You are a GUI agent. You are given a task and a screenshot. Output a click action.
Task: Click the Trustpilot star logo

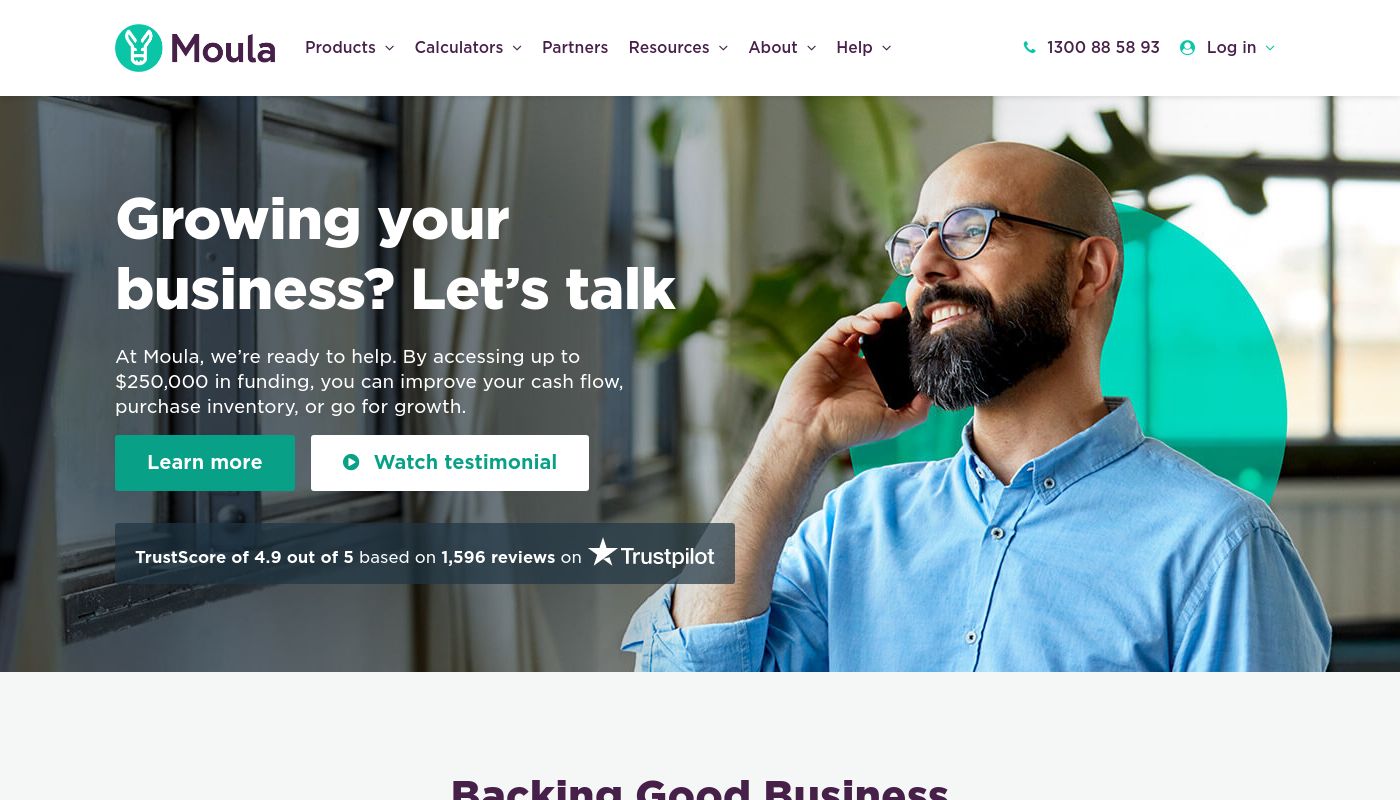tap(602, 552)
